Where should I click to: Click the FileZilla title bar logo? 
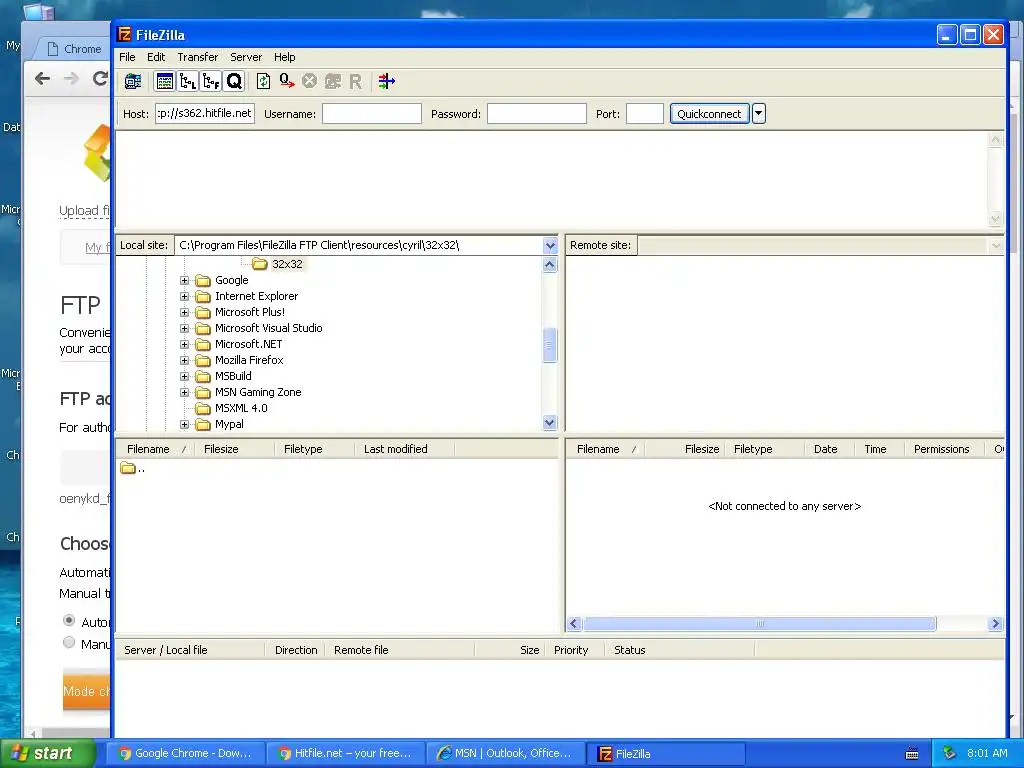[124, 34]
